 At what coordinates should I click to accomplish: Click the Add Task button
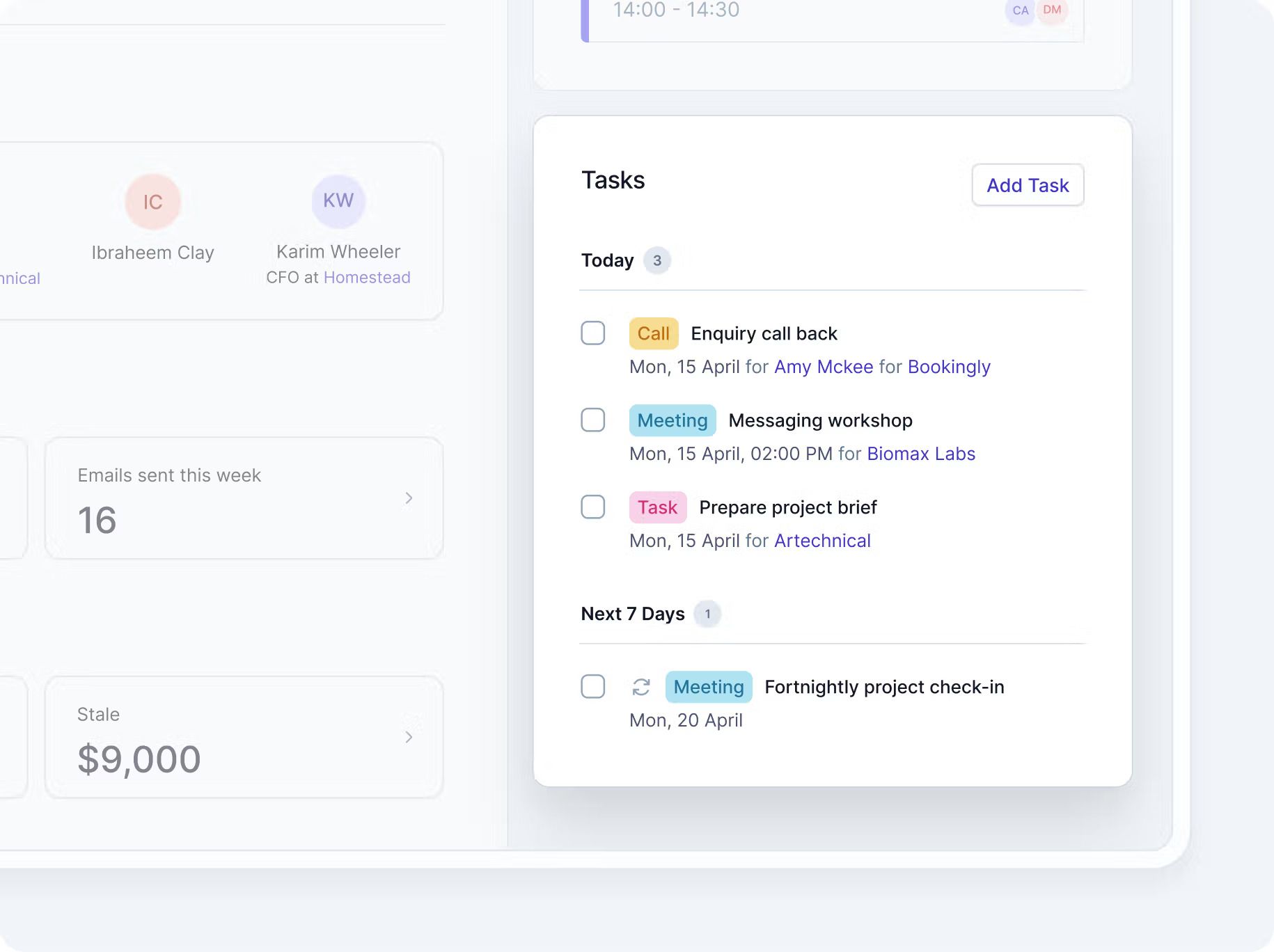point(1028,185)
